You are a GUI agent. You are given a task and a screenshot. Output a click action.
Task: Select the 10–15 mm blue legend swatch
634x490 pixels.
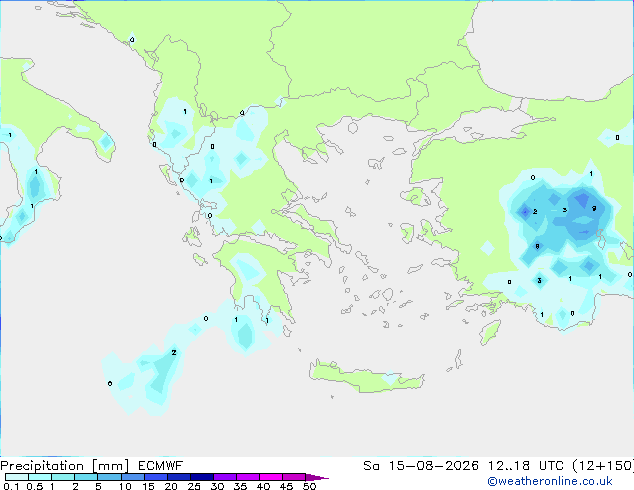point(133,477)
